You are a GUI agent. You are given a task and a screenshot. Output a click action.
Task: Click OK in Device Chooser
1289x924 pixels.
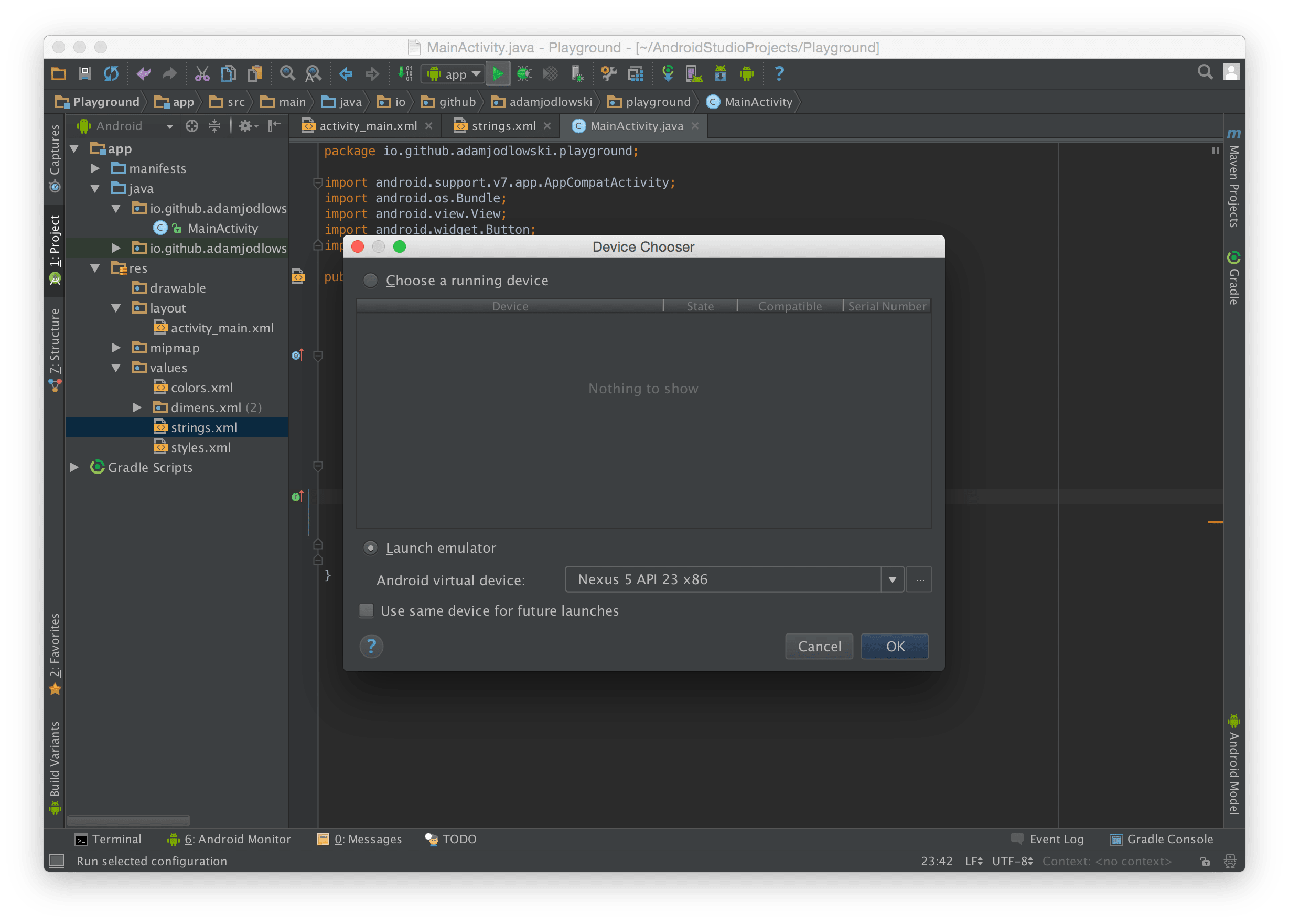(895, 646)
